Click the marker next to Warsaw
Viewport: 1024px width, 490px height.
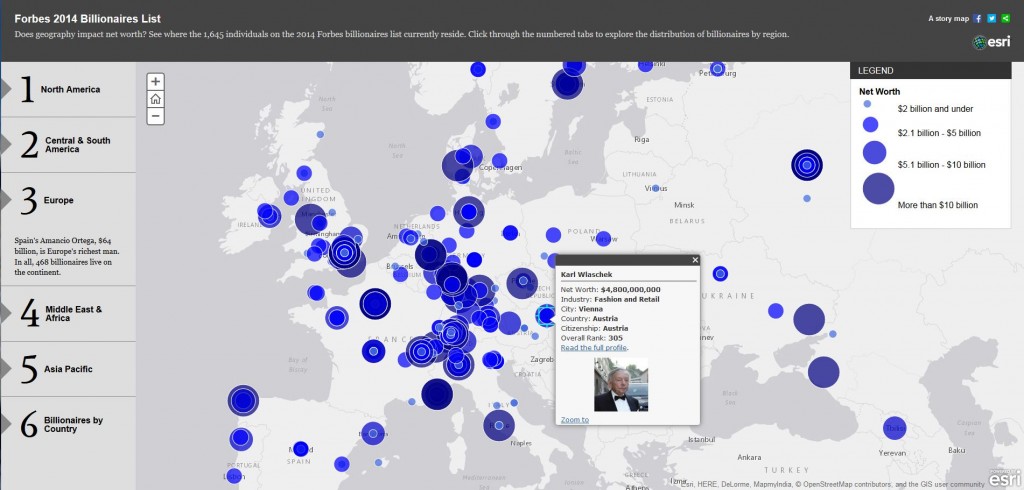603,238
